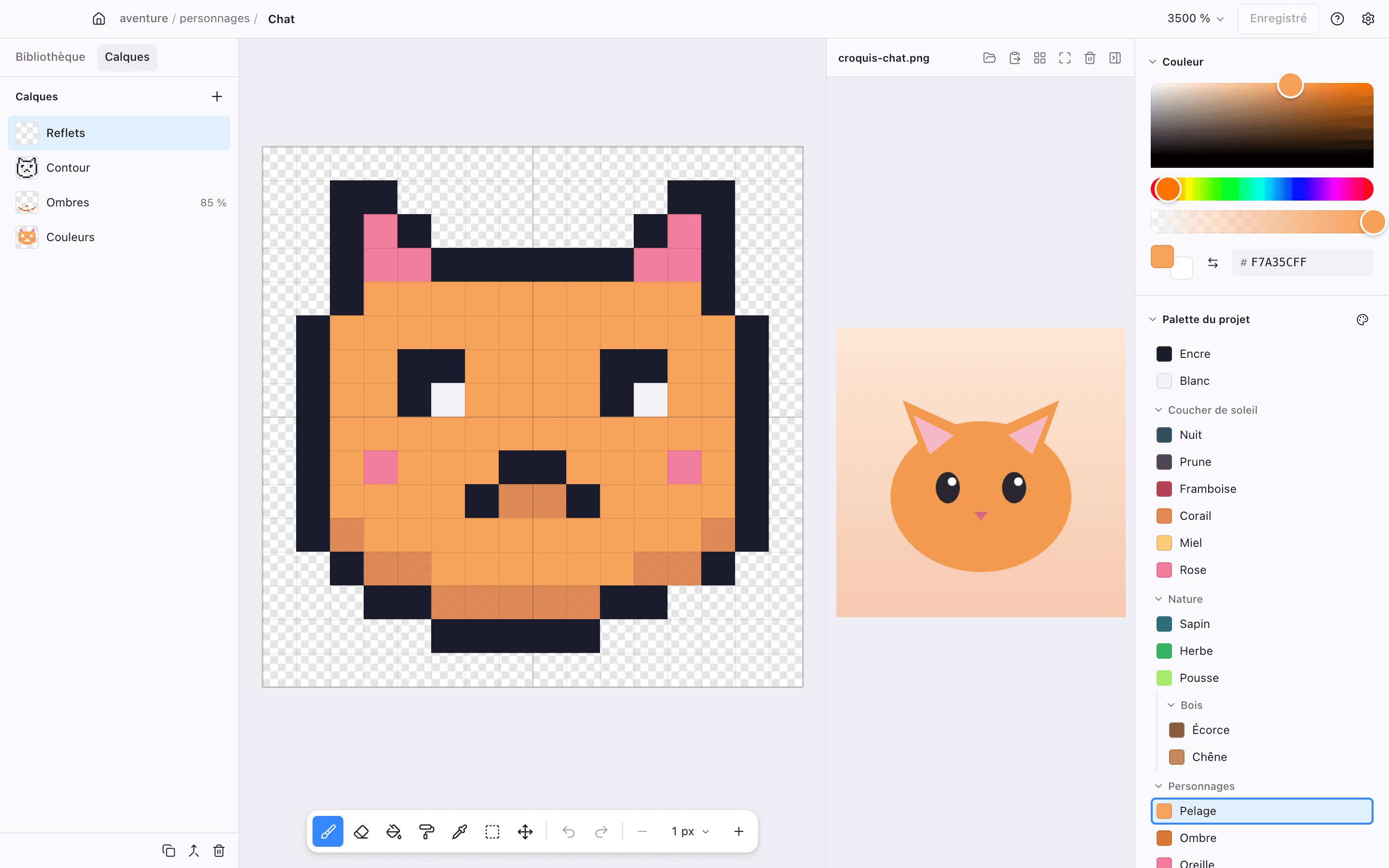Collapse the Coucher de soleil palette group

(x=1159, y=410)
